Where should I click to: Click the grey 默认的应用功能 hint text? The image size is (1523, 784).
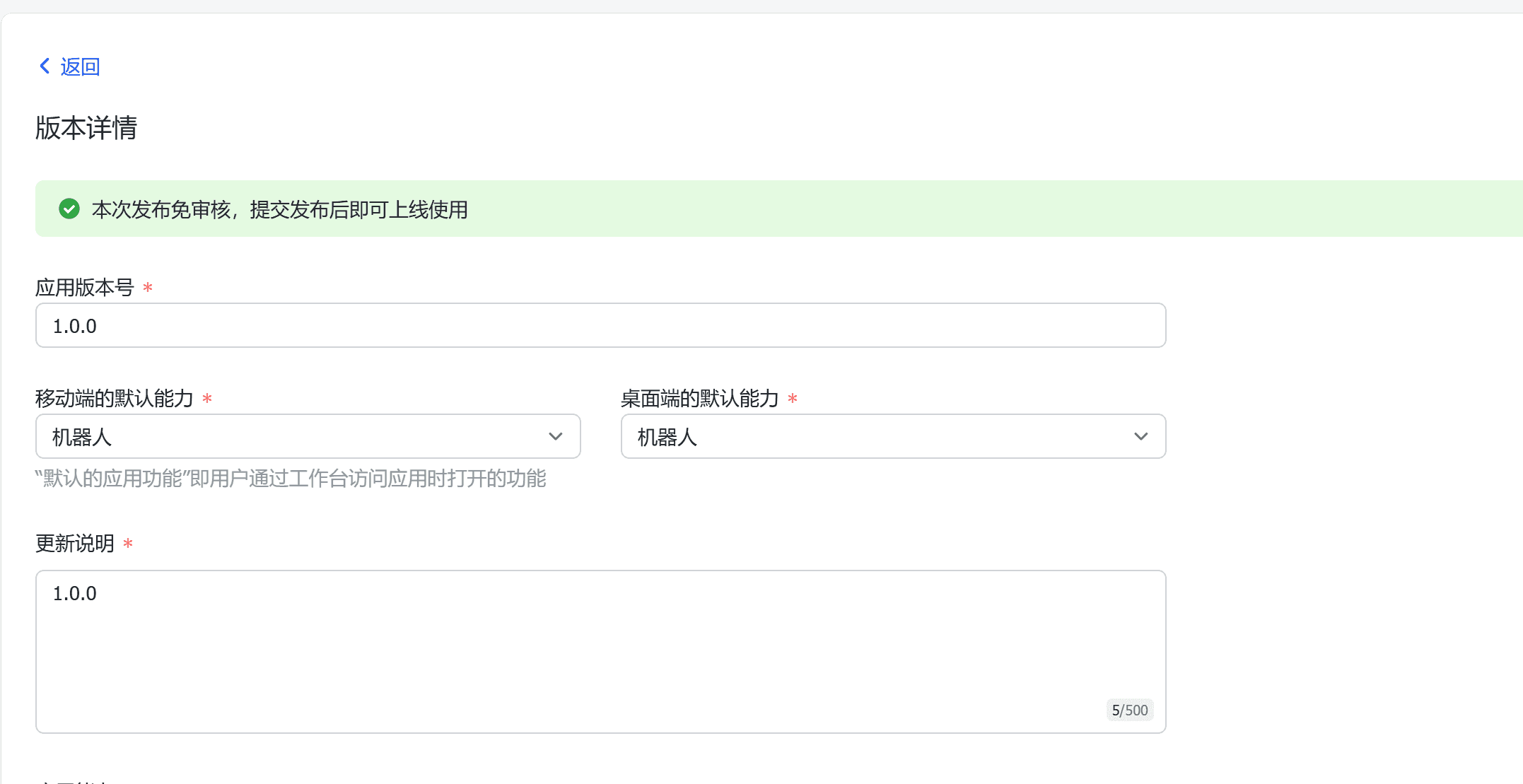(291, 479)
